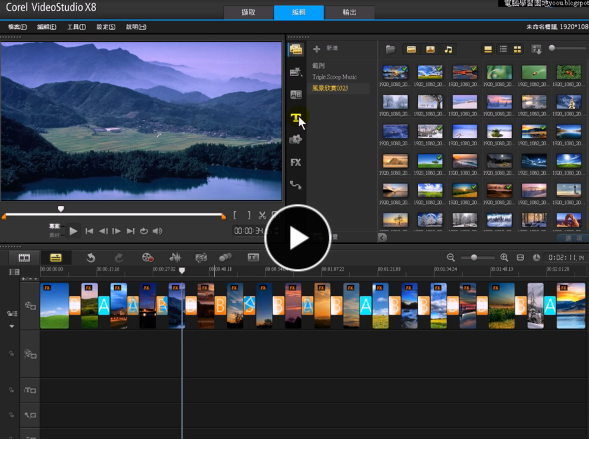The height and width of the screenshot is (462, 589).
Task: Click the Undo arrow in timeline toolbar
Action: (x=91, y=258)
